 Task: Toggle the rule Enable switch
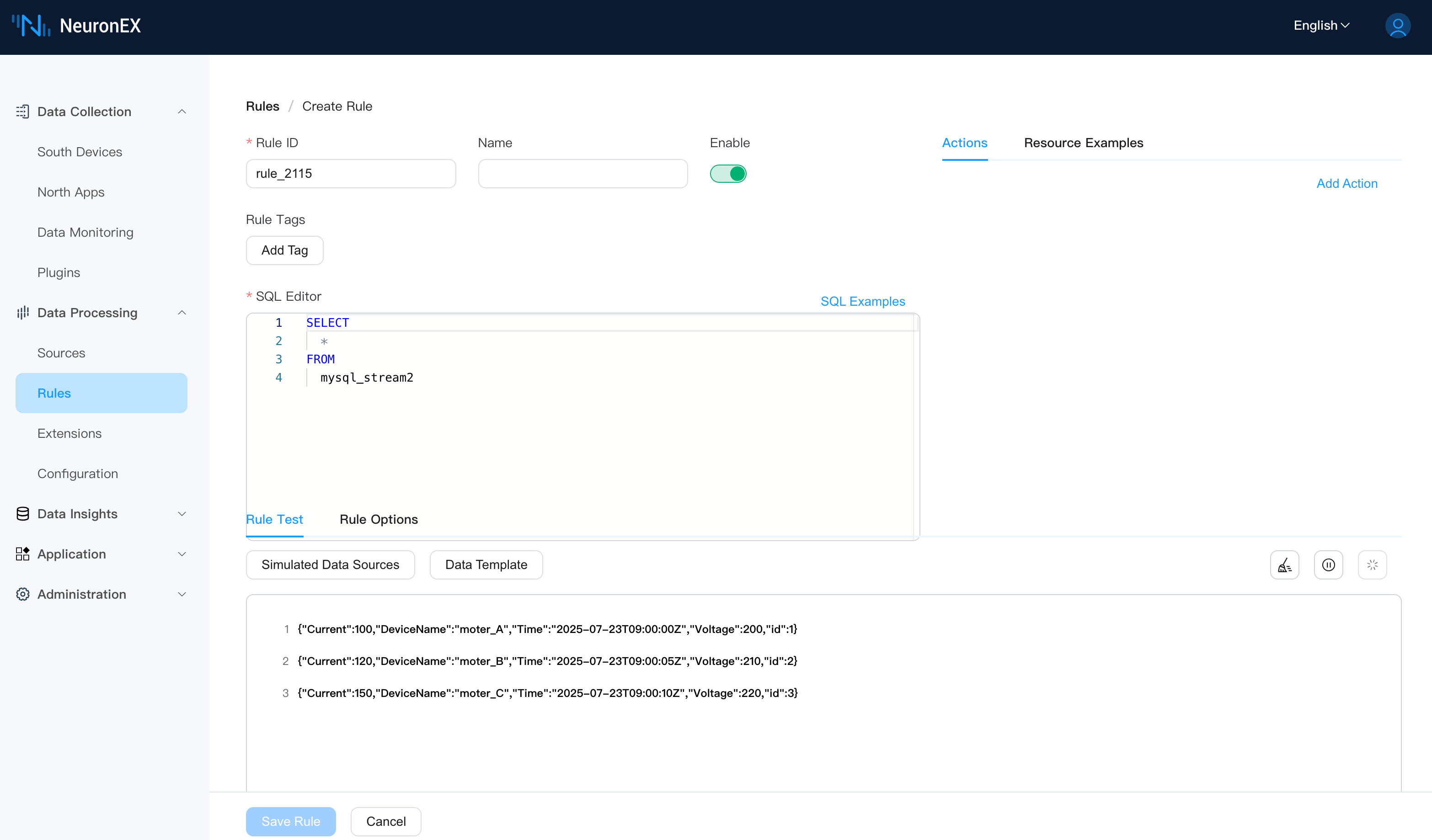coord(728,173)
